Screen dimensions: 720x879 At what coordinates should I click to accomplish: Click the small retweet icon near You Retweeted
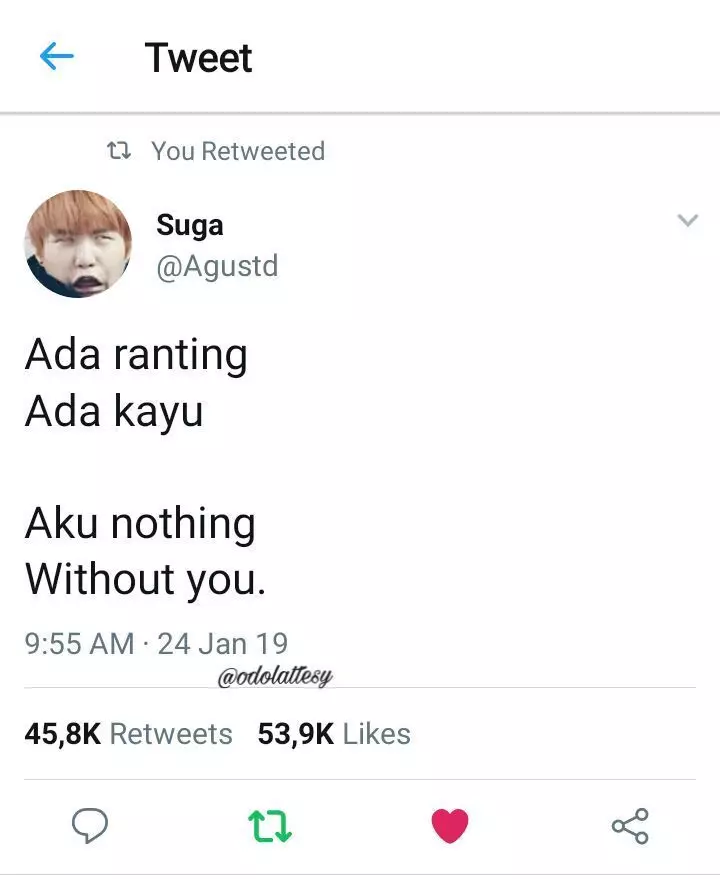point(119,150)
